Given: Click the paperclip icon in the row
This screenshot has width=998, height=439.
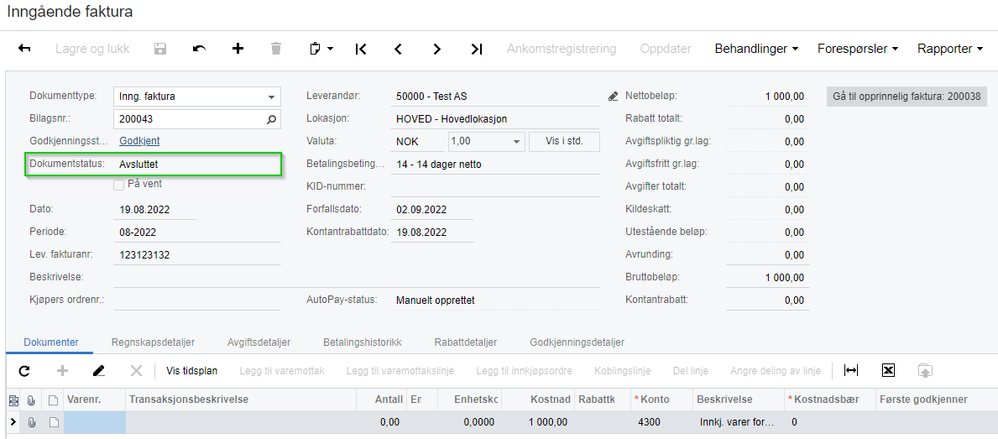Looking at the screenshot, I should 31,422.
